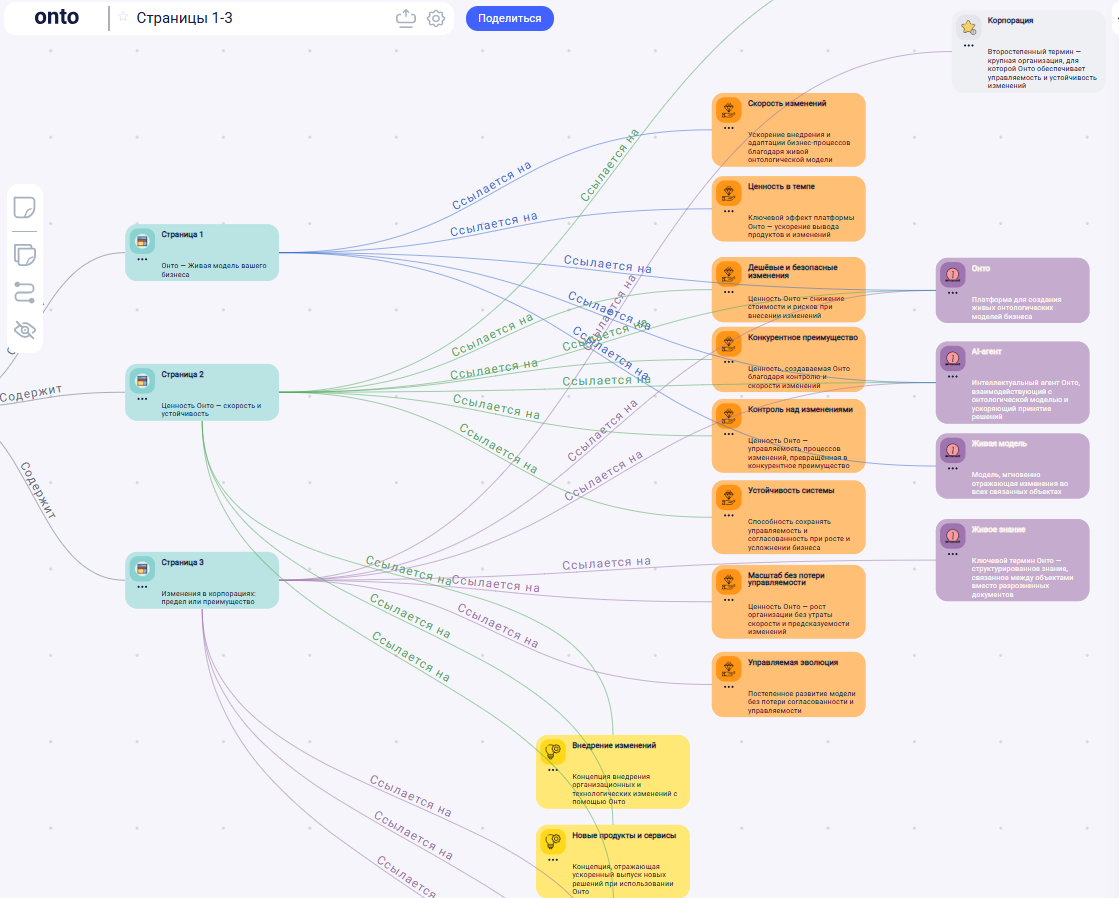Click the Ценность в темпе node icon
Image resolution: width=1119 pixels, height=898 pixels.
click(x=729, y=192)
